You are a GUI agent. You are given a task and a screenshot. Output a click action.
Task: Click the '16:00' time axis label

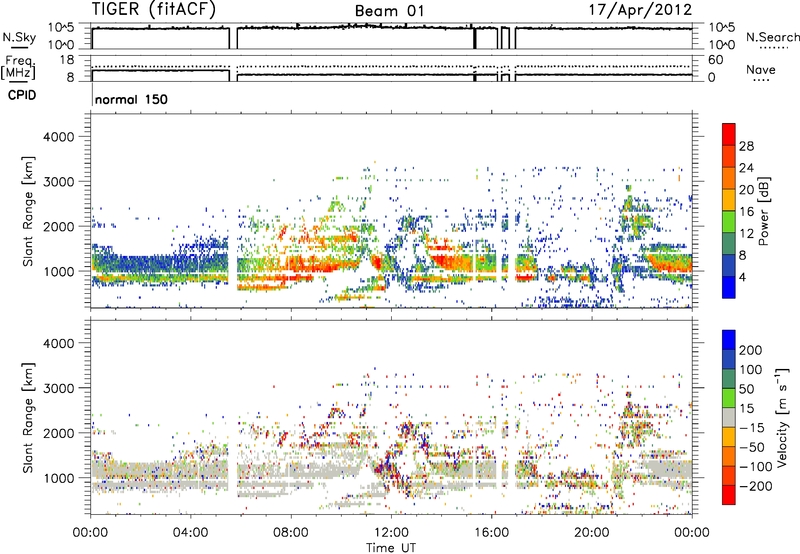[x=491, y=533]
